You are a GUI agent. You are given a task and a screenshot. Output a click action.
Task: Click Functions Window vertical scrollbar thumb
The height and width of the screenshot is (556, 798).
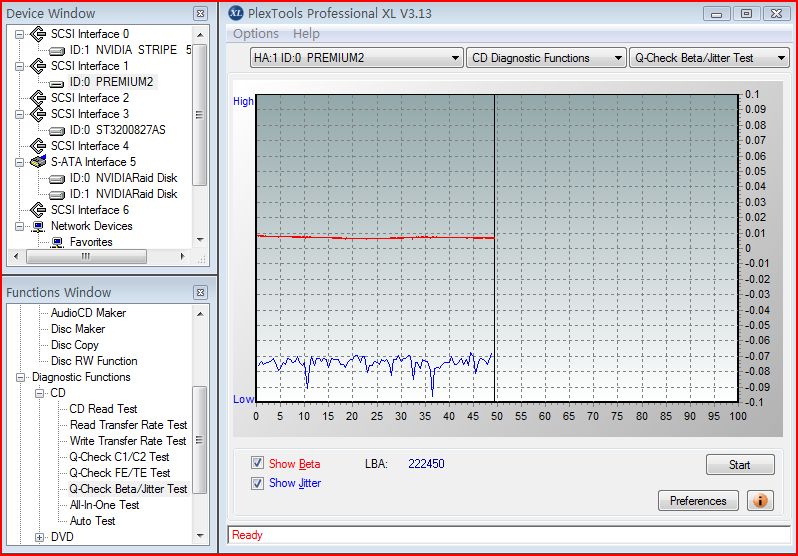click(200, 440)
